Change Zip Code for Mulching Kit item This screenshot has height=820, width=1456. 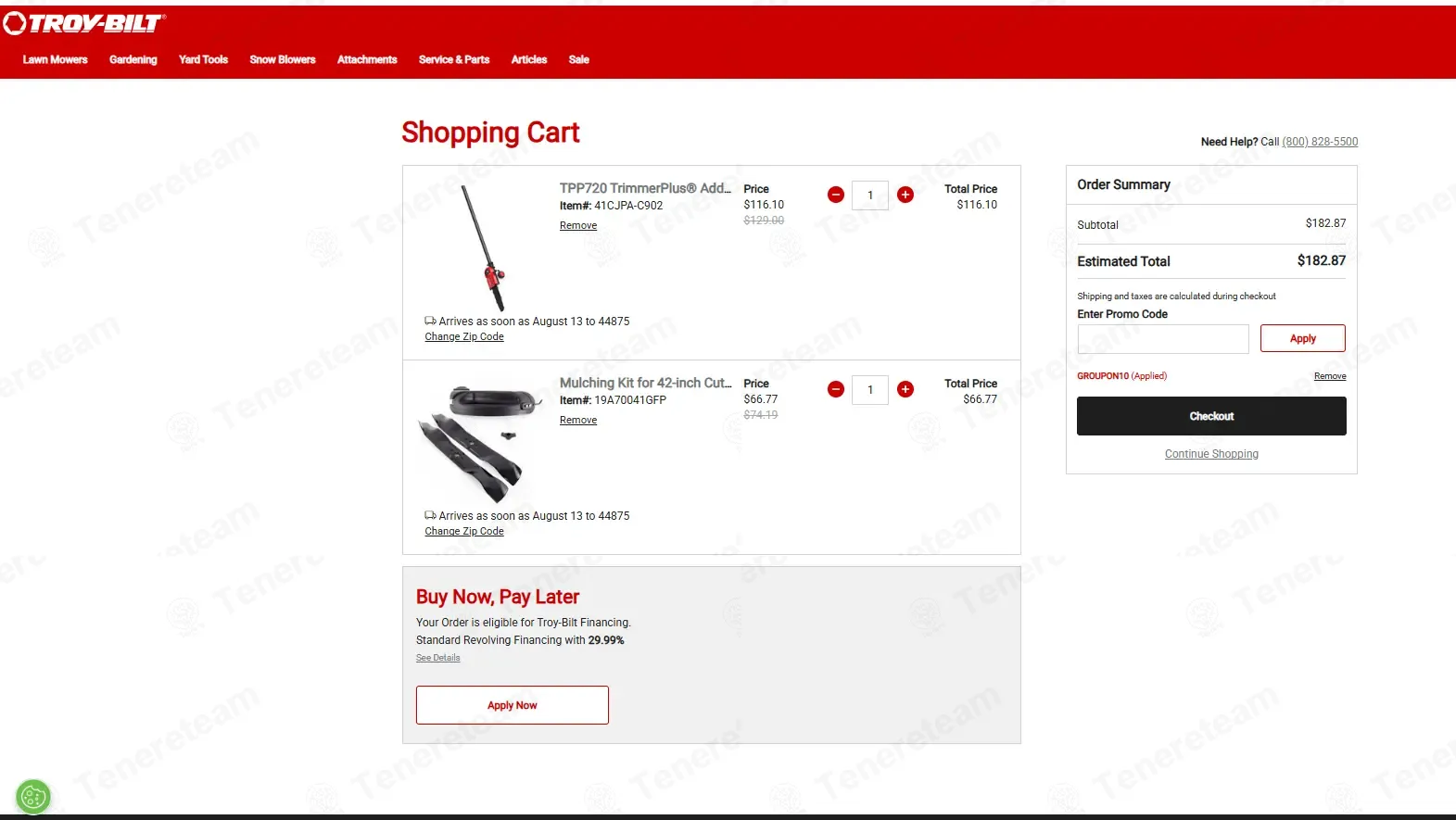point(464,532)
